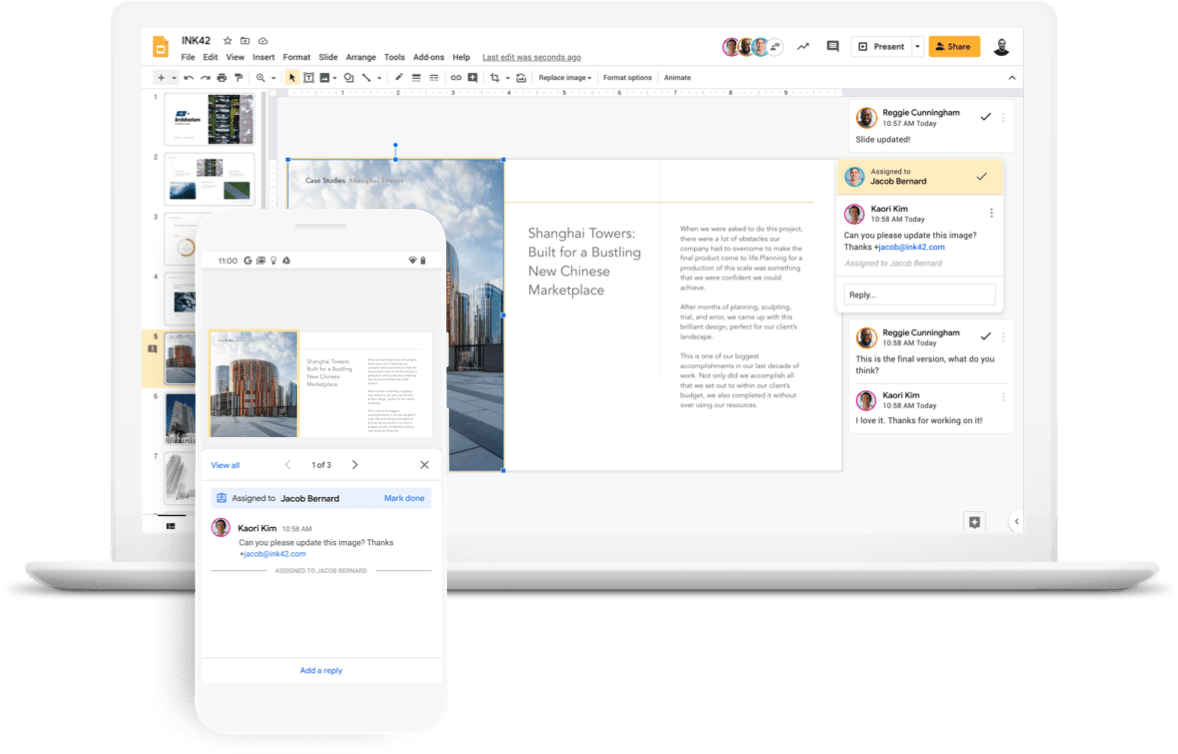
Task: Click the insert image icon
Action: (325, 77)
